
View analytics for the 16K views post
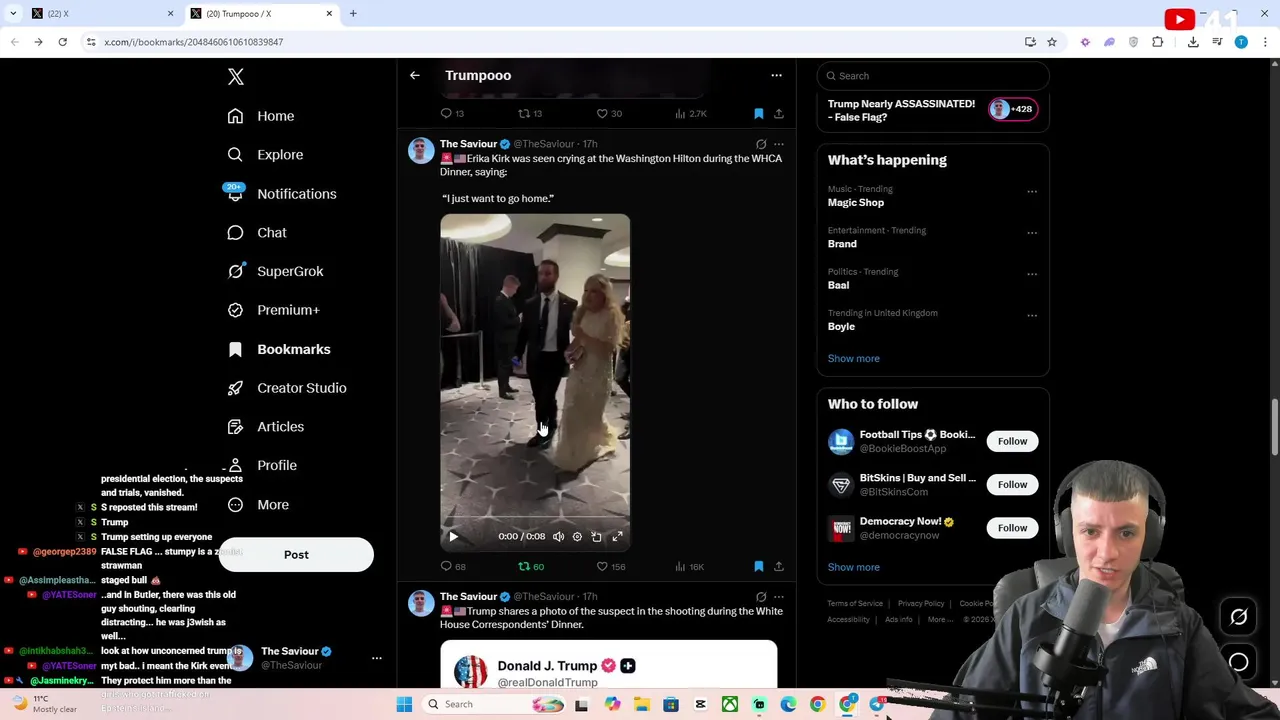pyautogui.click(x=689, y=566)
